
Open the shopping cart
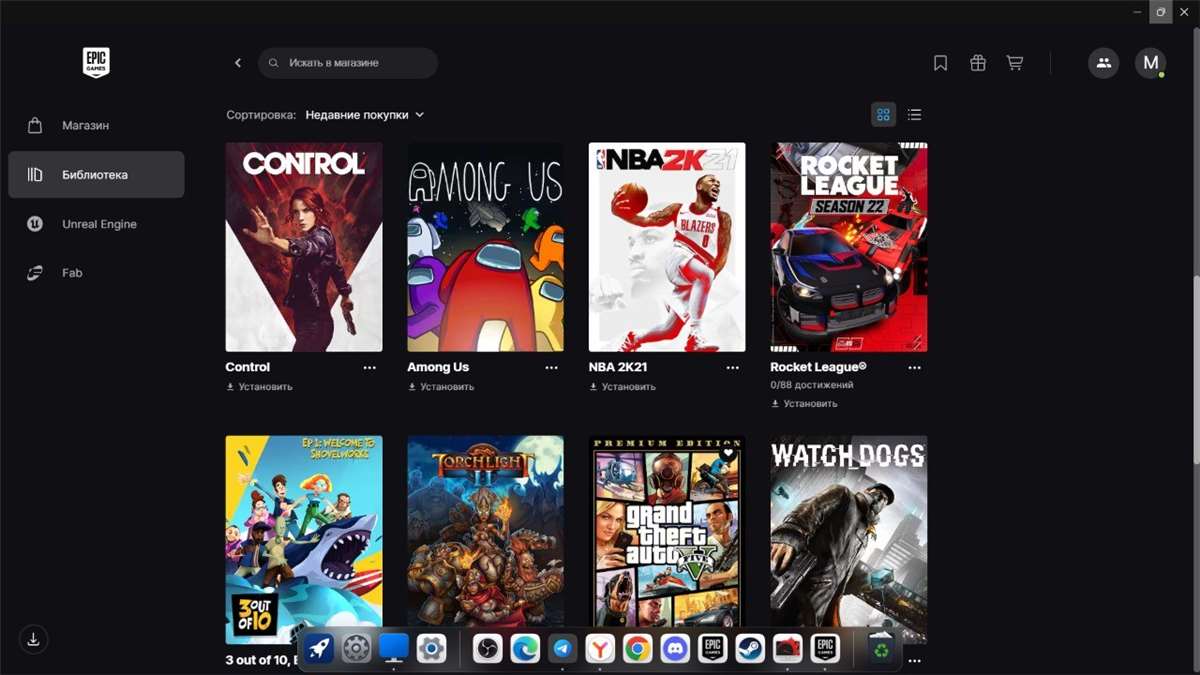pos(1015,63)
